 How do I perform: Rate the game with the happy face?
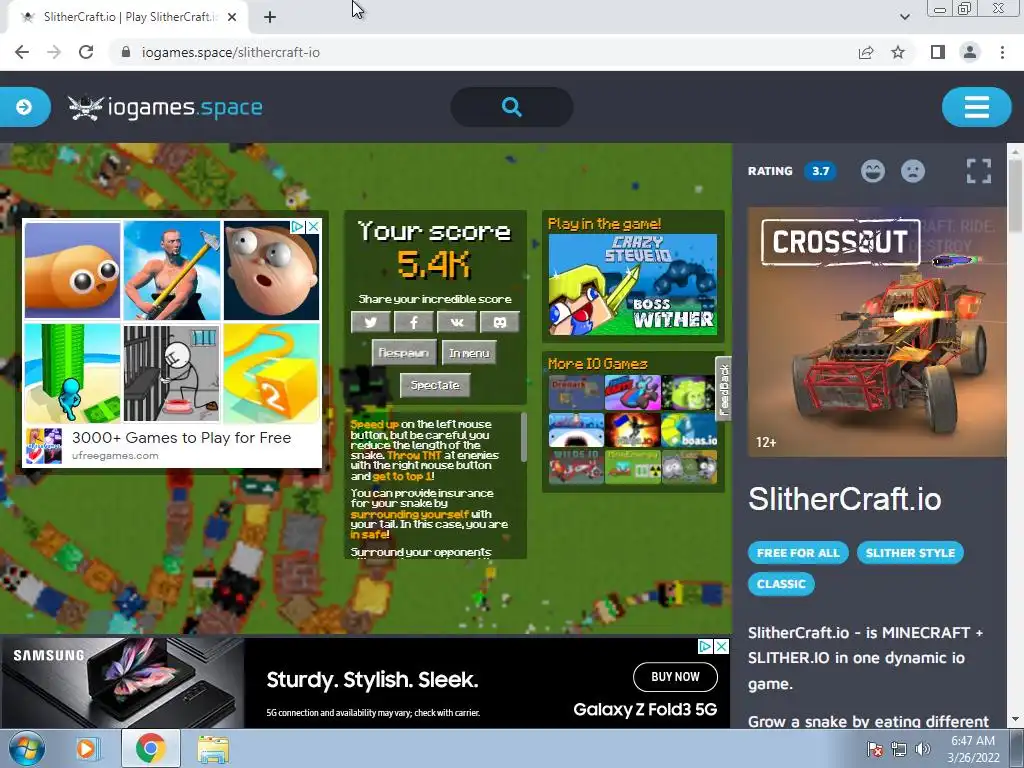(872, 171)
